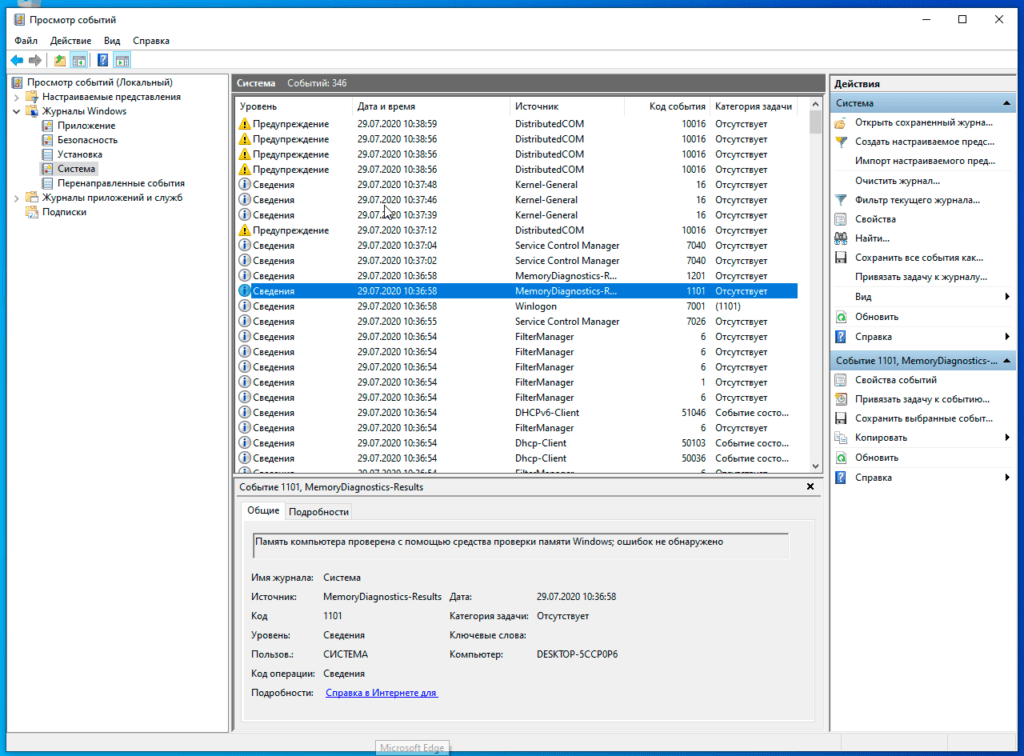Close the event 1101 preview pane

[x=810, y=486]
